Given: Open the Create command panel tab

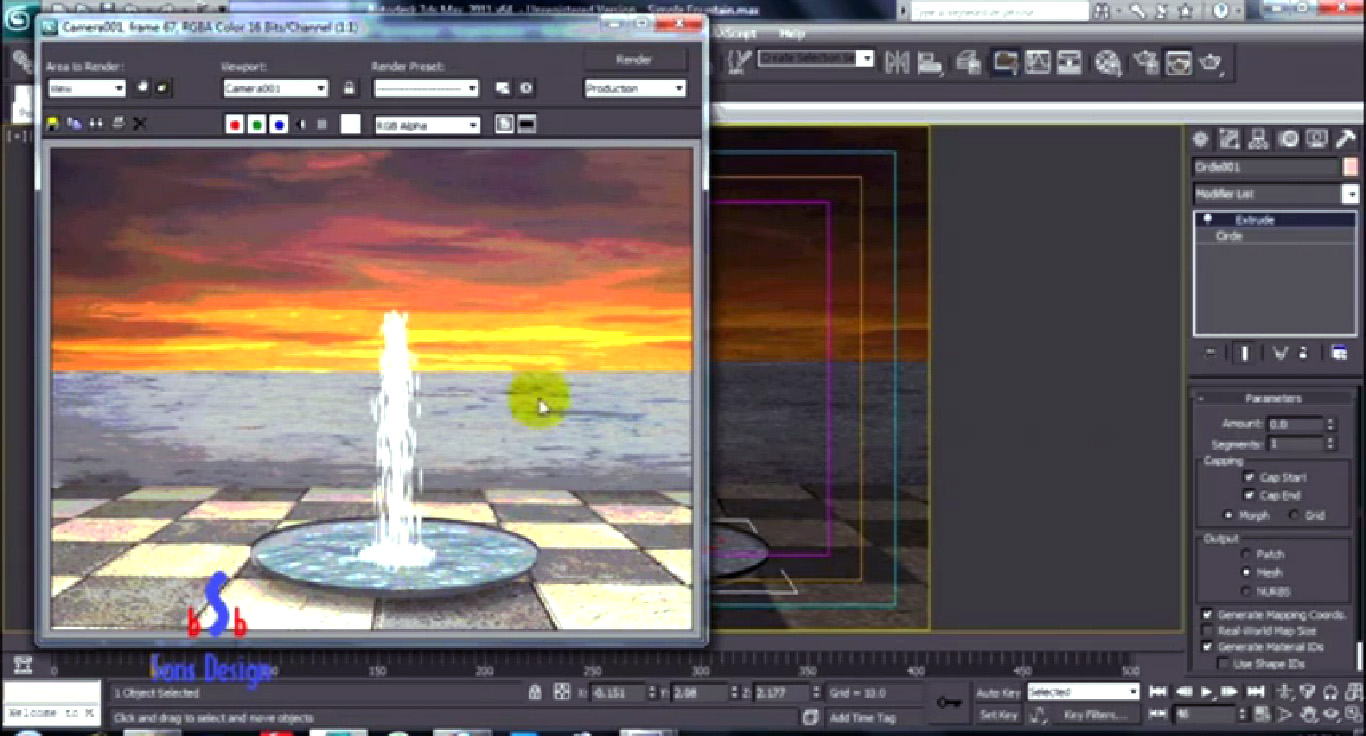Looking at the screenshot, I should [1200, 139].
